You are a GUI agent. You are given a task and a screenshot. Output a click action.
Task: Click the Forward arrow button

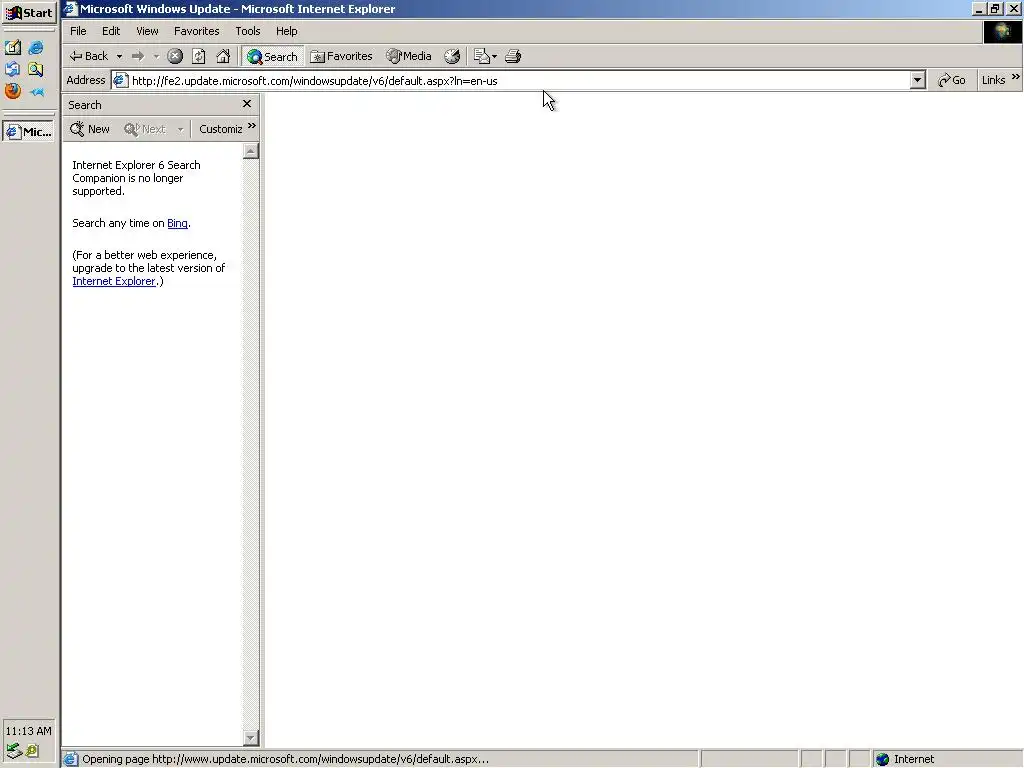[138, 56]
